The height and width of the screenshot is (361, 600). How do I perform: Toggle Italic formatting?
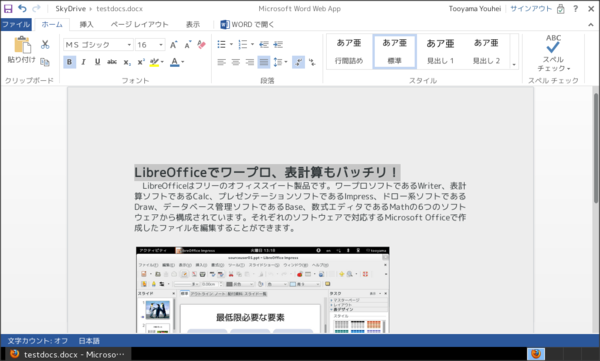tap(83, 62)
